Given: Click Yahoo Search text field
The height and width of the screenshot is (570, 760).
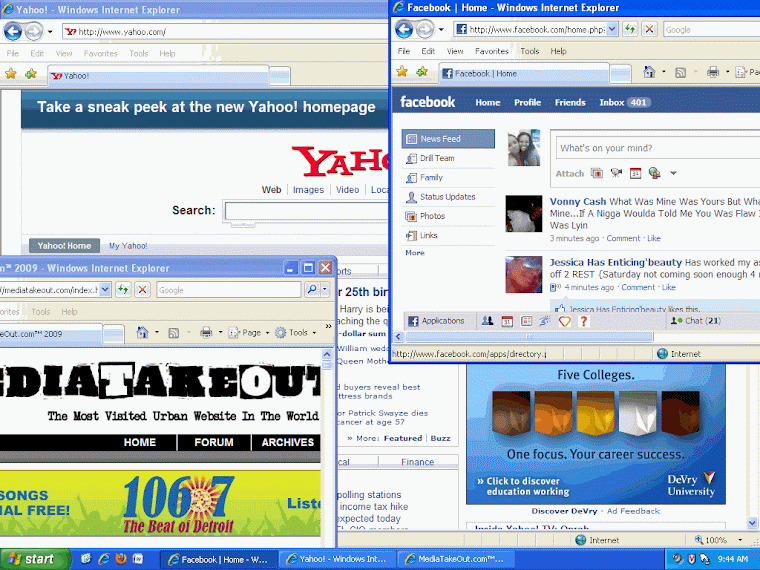Looking at the screenshot, I should coord(306,210).
